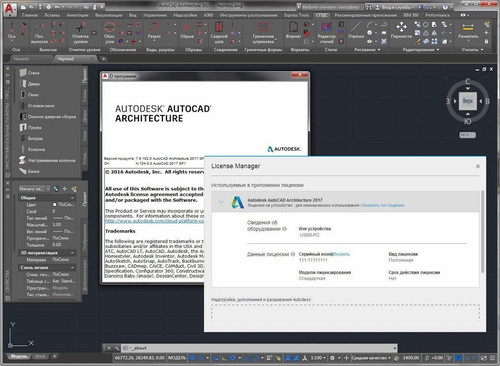Open the ribbon tab Главная
This screenshot has width=500, height=366.
(x=30, y=15)
